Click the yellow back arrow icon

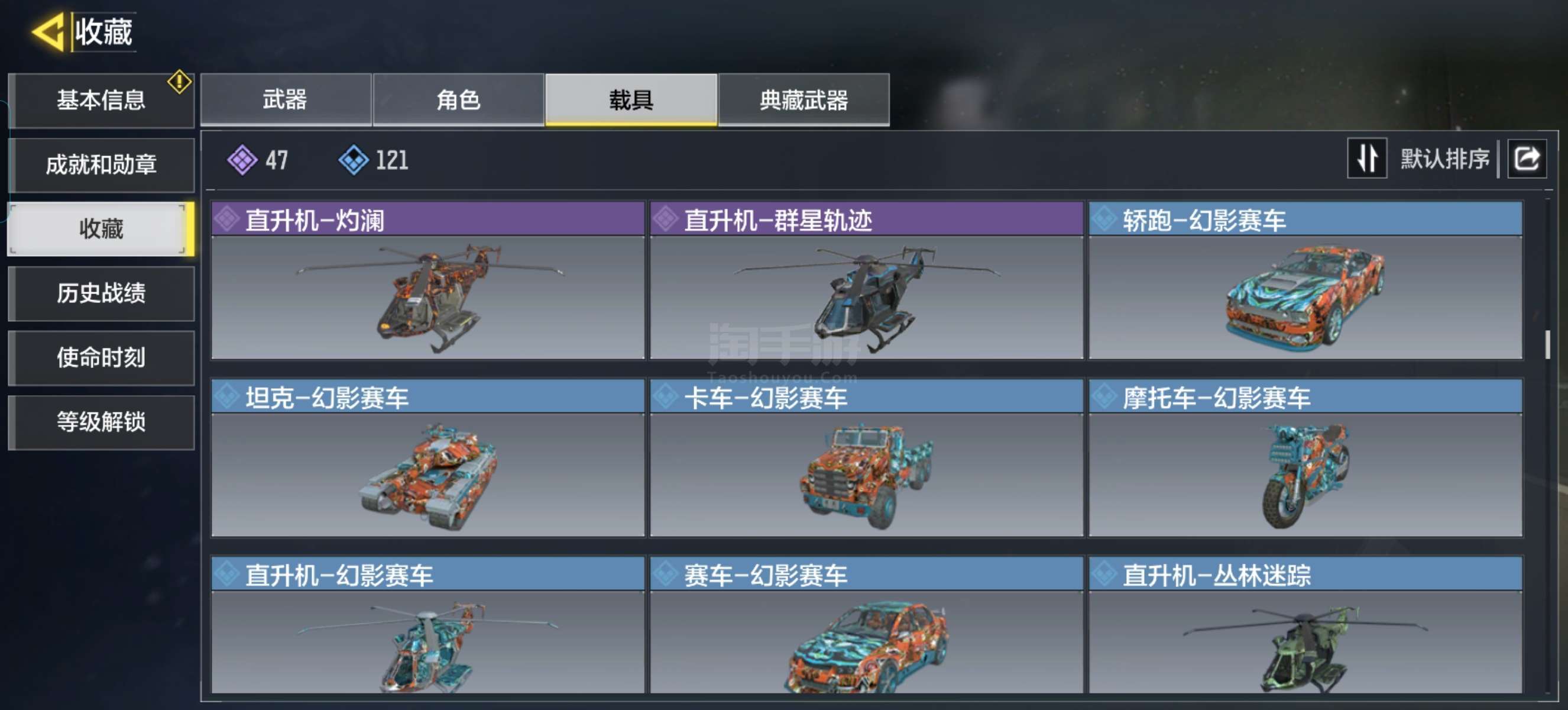click(x=48, y=32)
